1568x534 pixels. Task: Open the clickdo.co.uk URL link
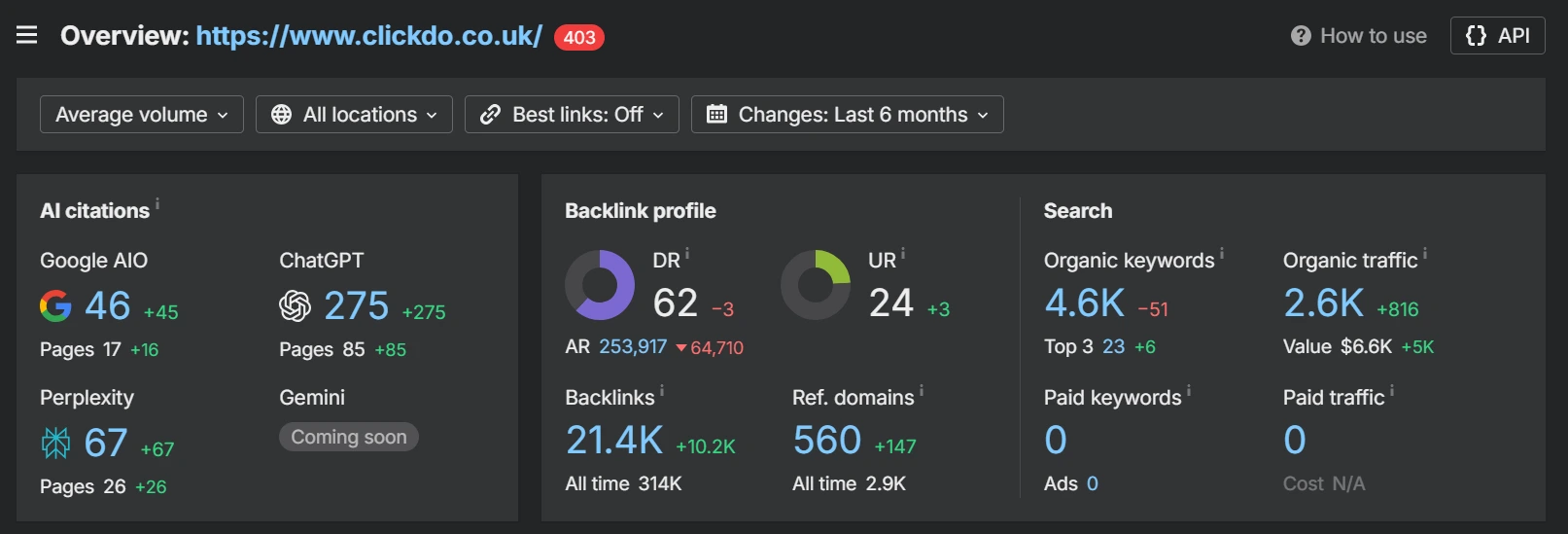pyautogui.click(x=369, y=36)
